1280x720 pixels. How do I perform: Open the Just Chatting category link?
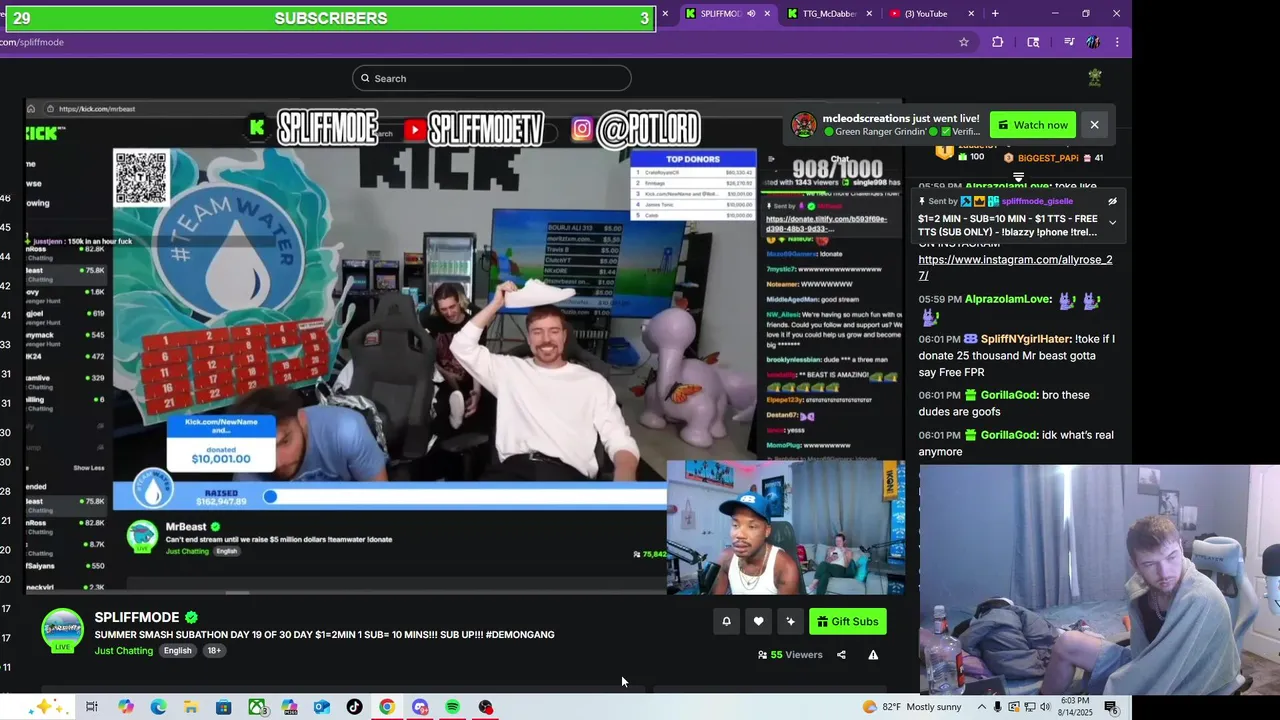124,651
